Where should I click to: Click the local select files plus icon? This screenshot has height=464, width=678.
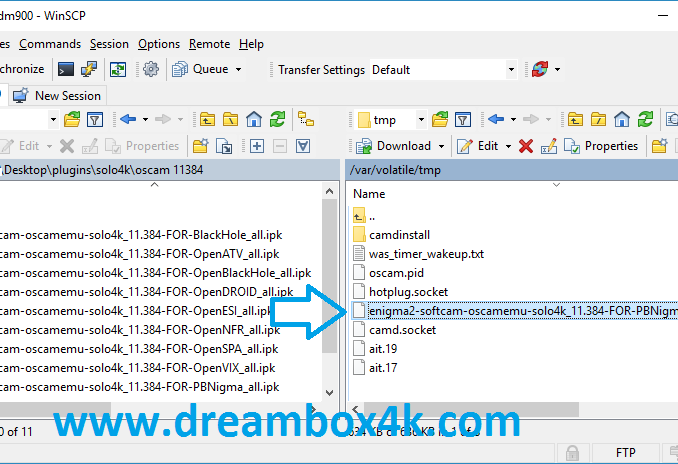tap(257, 146)
